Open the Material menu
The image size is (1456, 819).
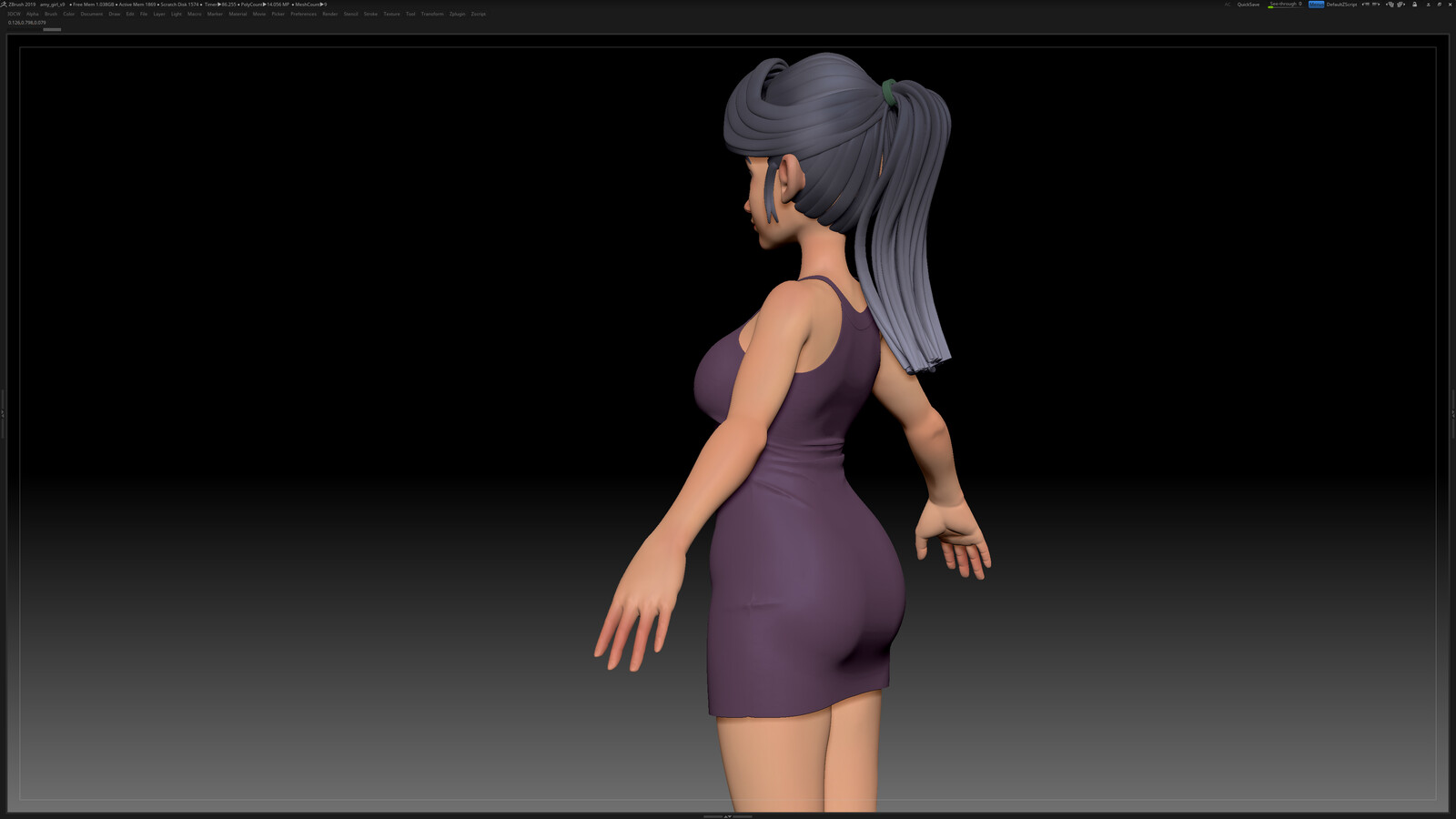[238, 14]
